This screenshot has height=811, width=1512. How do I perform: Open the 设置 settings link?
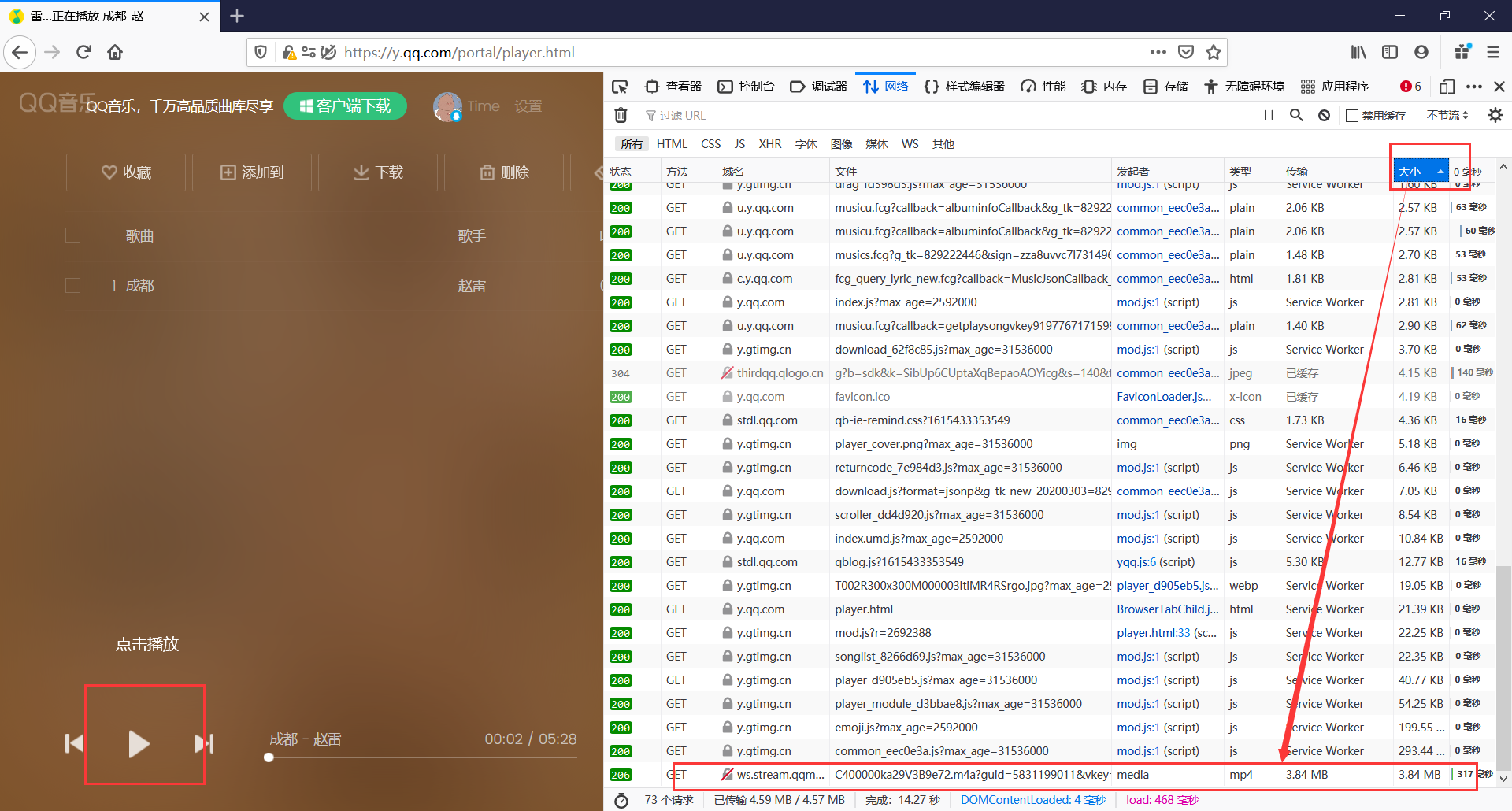(x=528, y=106)
